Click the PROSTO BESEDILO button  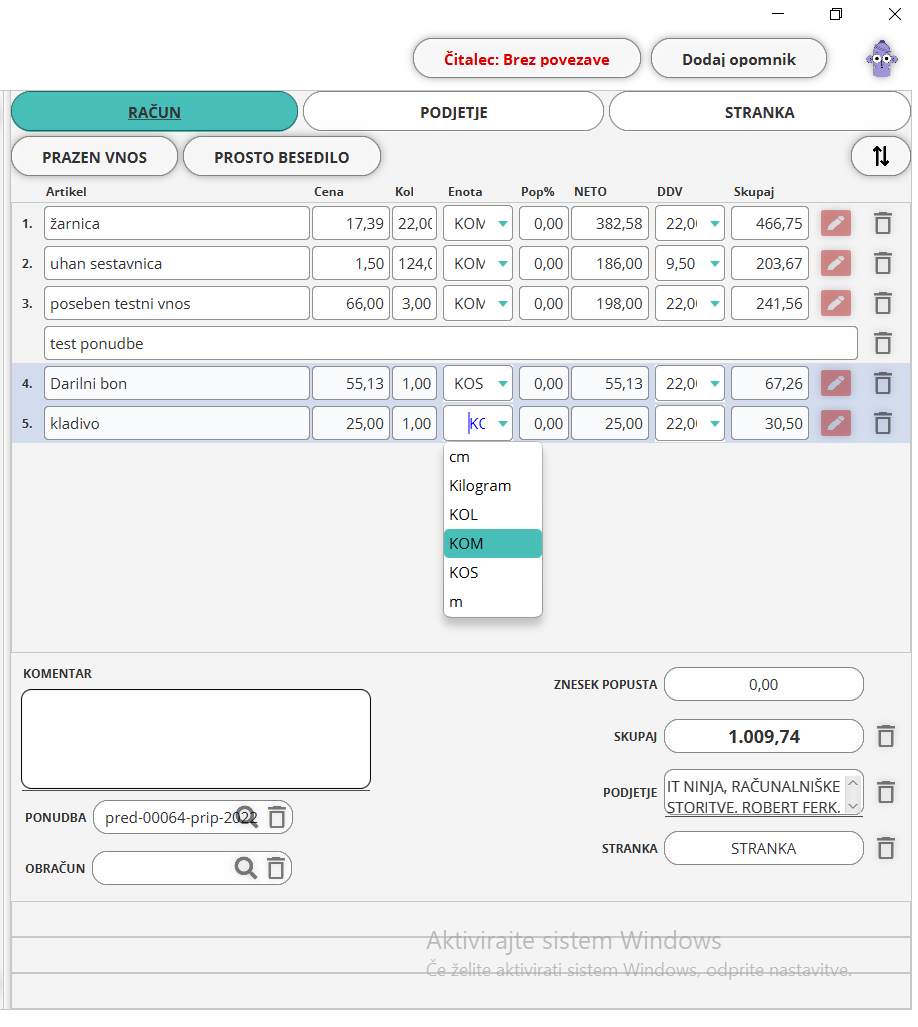(x=282, y=157)
